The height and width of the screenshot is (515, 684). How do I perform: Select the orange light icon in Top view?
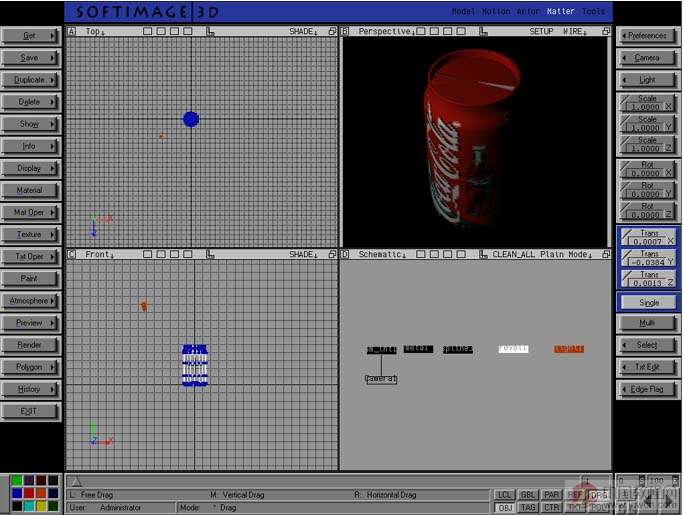[x=162, y=136]
